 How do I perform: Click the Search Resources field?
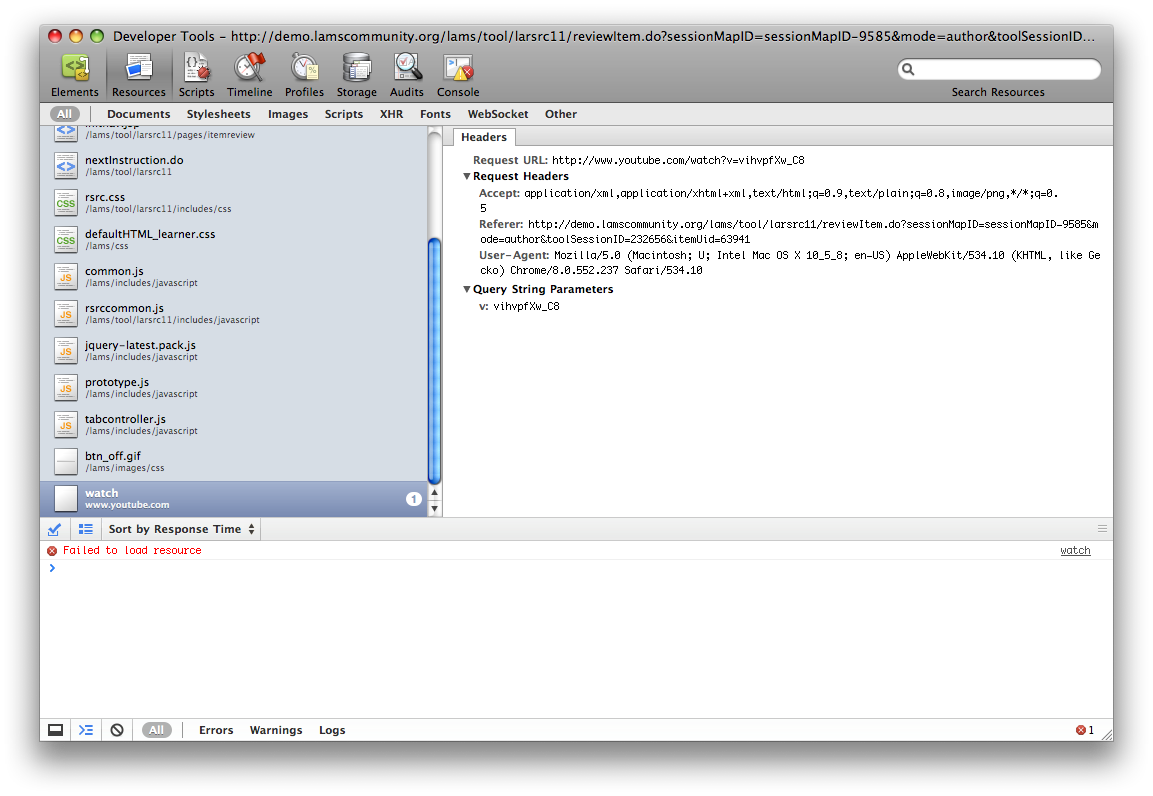(x=1005, y=69)
